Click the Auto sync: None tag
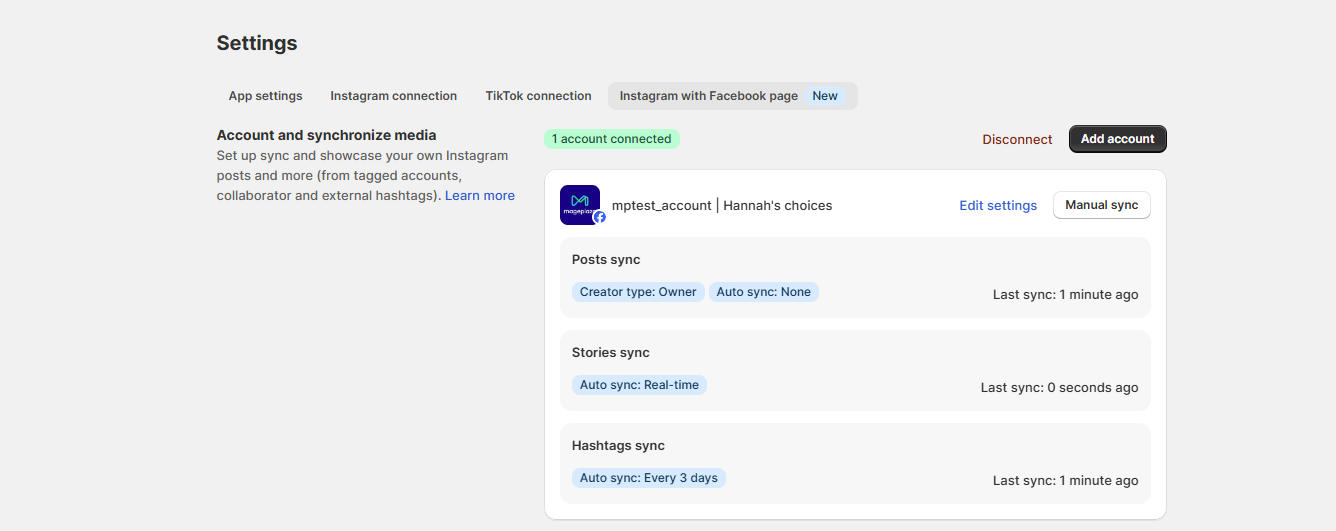 point(764,292)
